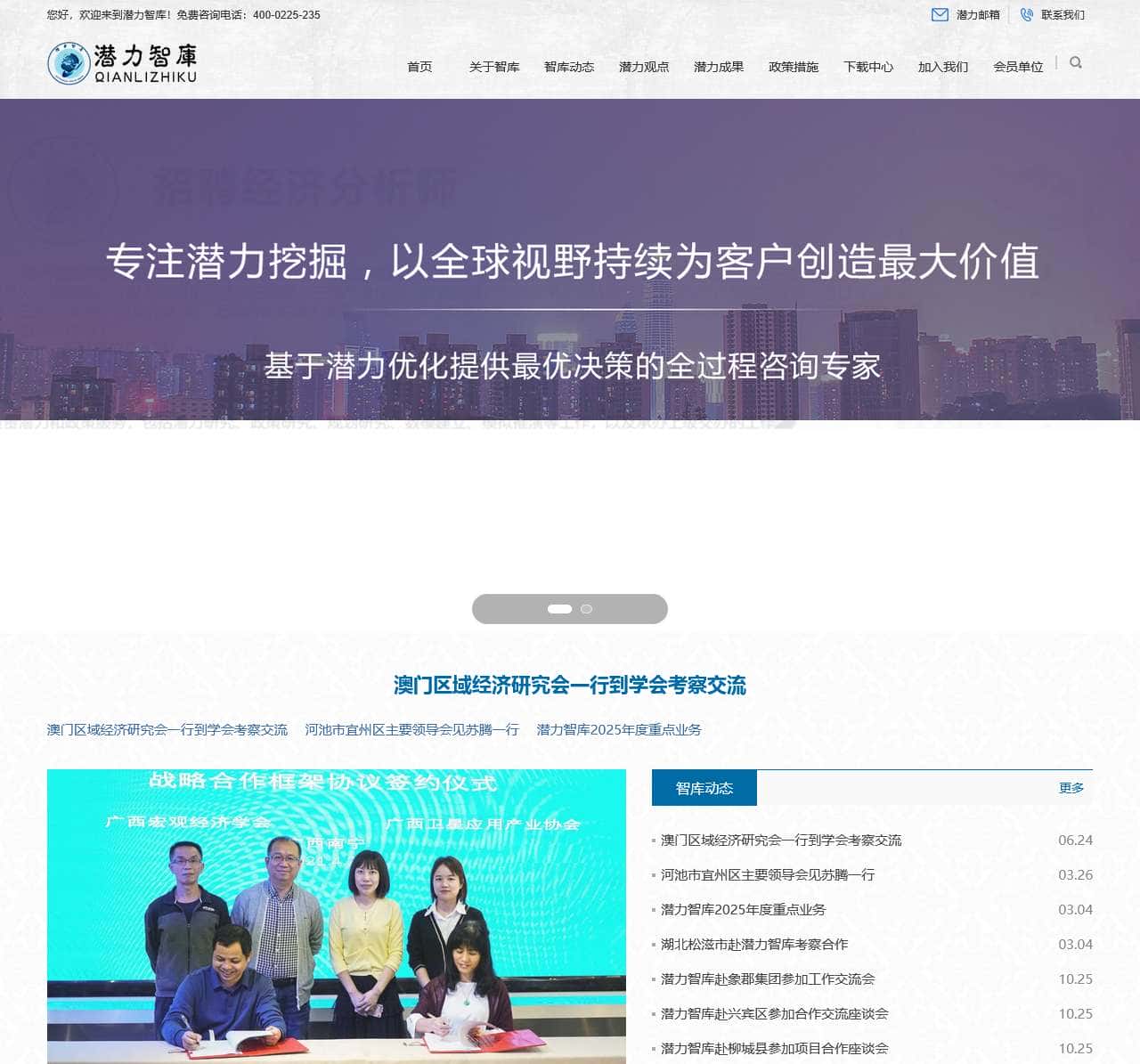1140x1064 pixels.
Task: Select the second carousel dot indicator
Action: [585, 609]
